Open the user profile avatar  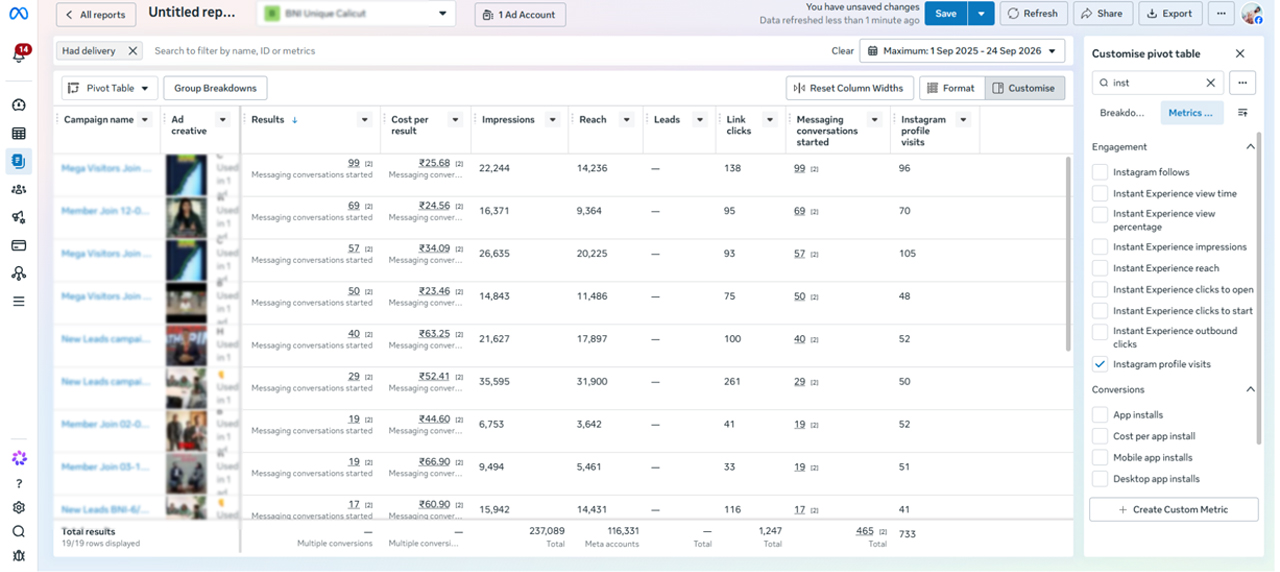1252,14
